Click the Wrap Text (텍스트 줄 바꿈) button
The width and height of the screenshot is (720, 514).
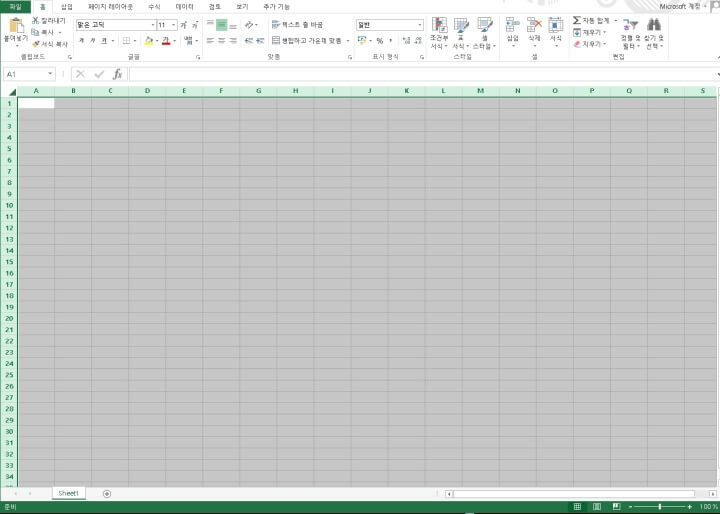coord(297,25)
